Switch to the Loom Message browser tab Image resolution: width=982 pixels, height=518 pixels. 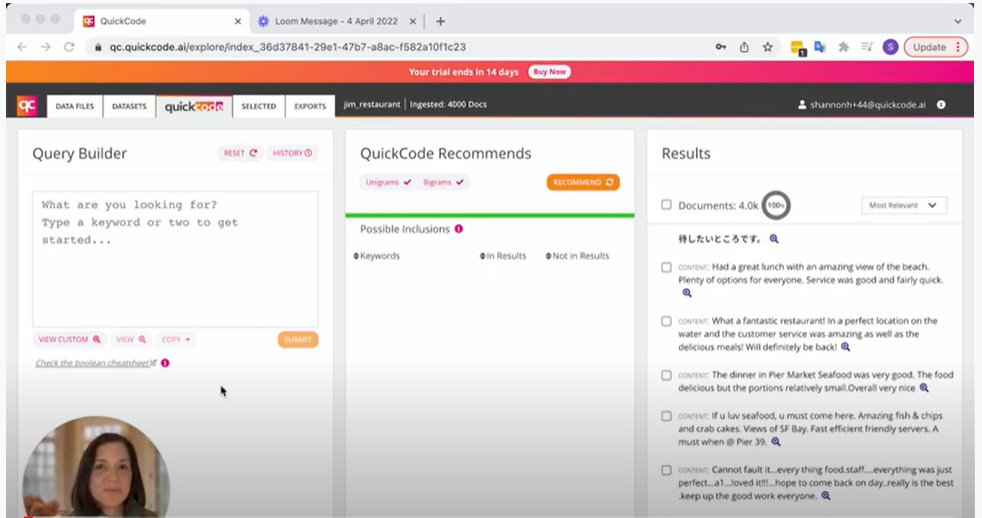point(336,21)
